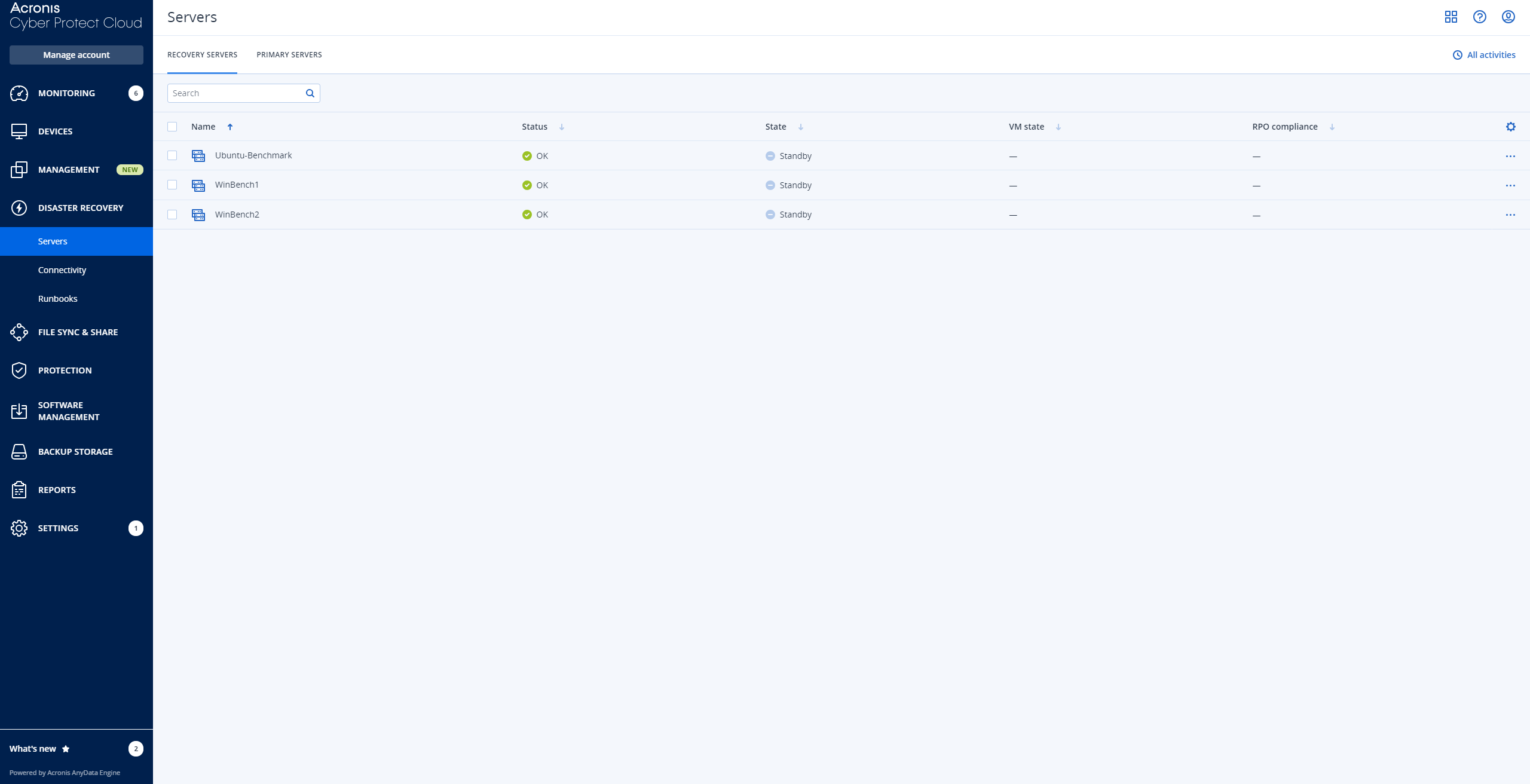The image size is (1530, 784).
Task: Click the search magnifier icon
Action: pos(310,93)
